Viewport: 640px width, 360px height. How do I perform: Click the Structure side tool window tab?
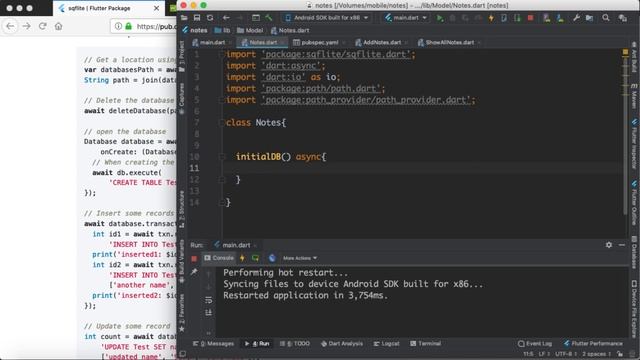[182, 209]
